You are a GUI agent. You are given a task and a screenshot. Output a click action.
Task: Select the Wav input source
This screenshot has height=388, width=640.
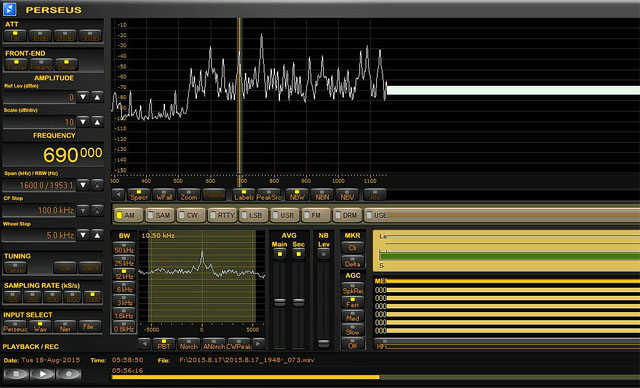tap(40, 326)
